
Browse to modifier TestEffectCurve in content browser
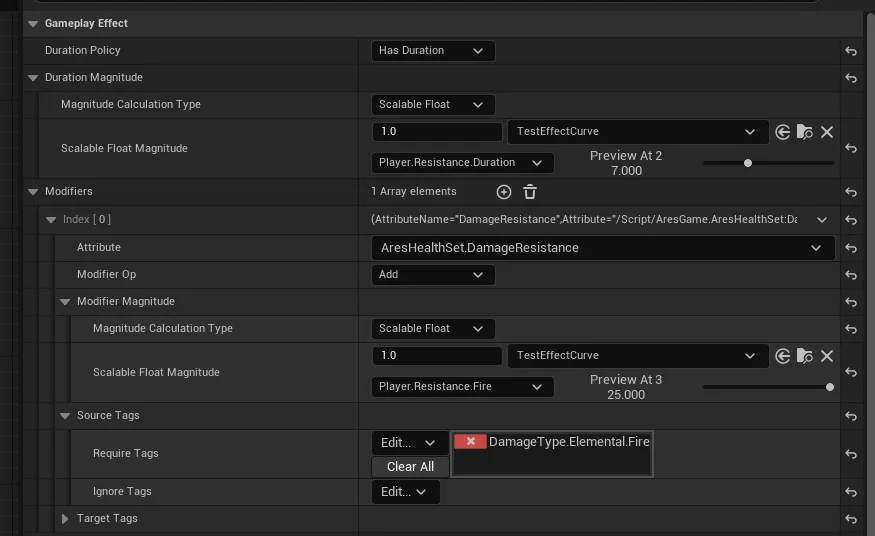pyautogui.click(x=804, y=356)
